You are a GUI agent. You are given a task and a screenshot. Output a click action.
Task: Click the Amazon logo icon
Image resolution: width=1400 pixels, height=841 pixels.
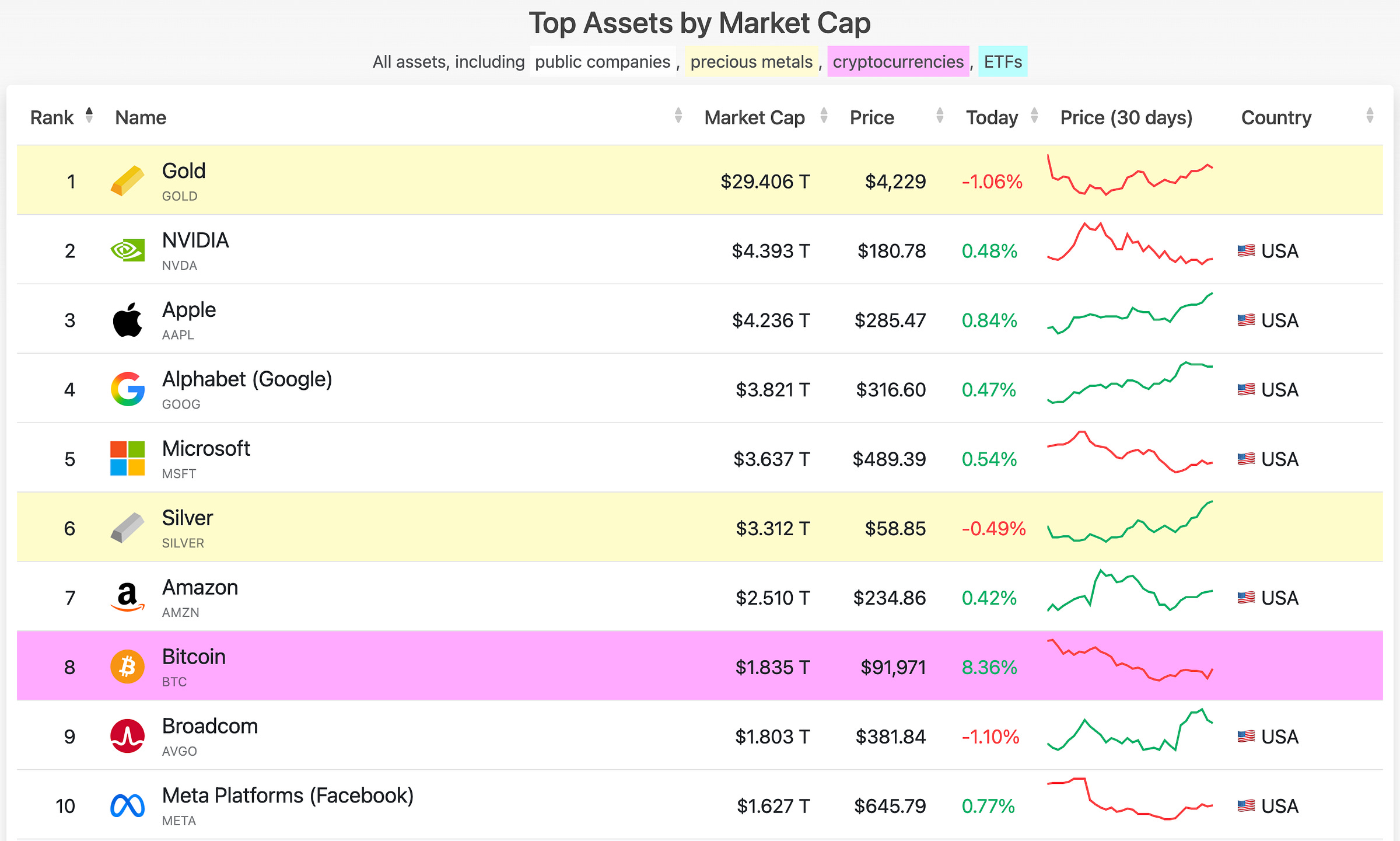coord(127,597)
